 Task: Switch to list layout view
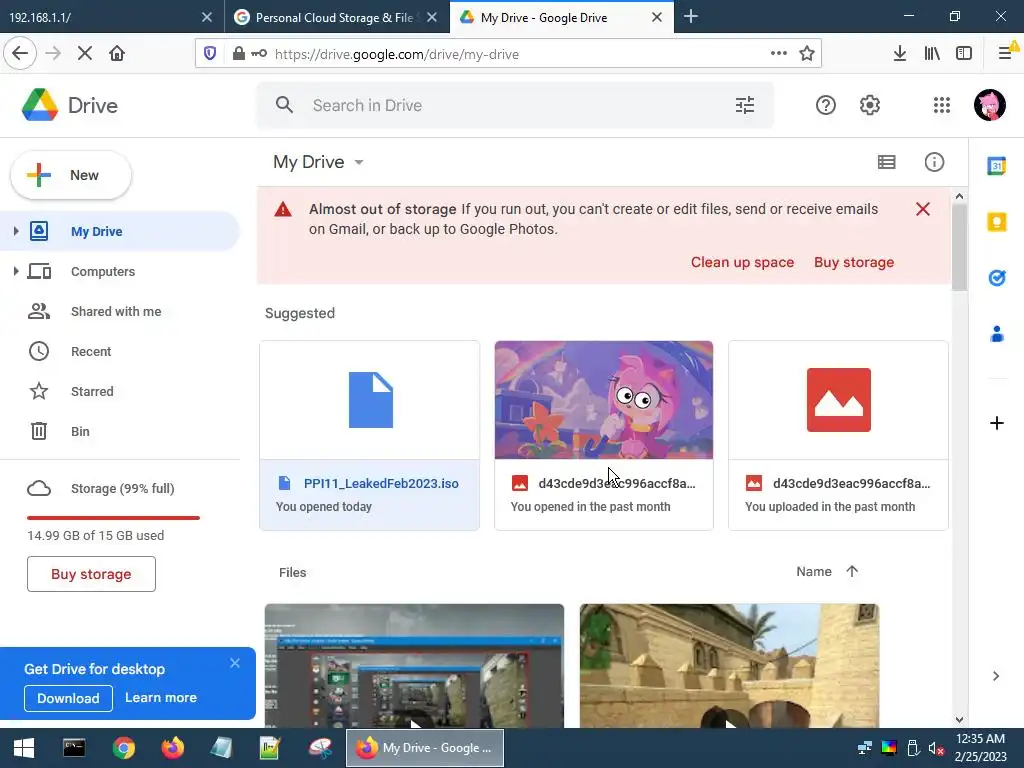886,162
